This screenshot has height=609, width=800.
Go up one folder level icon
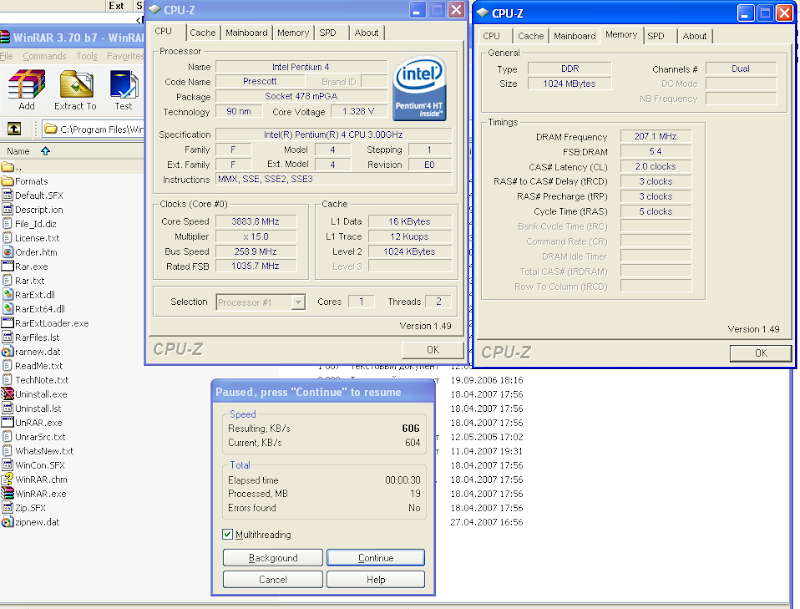(14, 129)
